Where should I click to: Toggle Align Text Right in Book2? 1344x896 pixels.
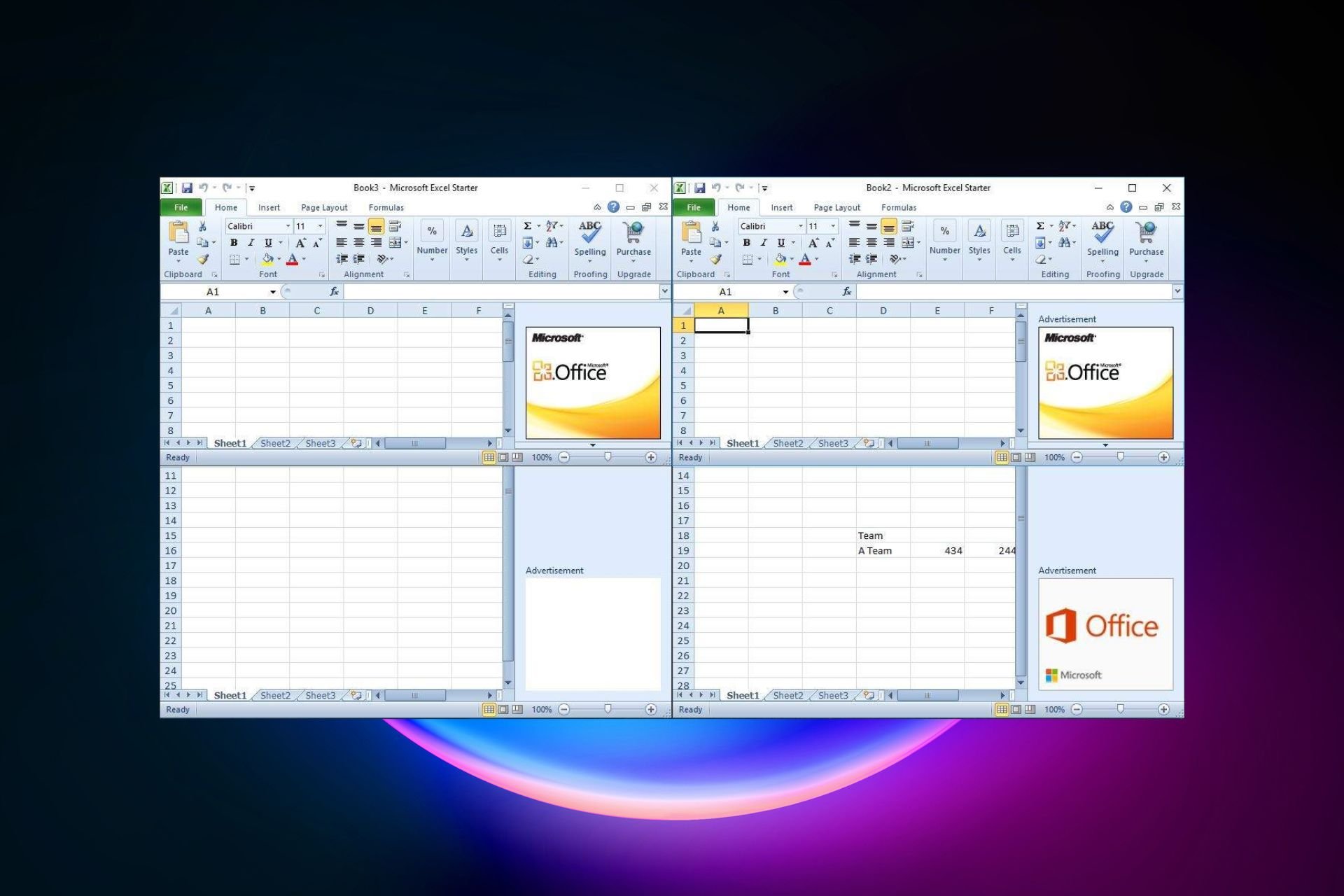[889, 242]
